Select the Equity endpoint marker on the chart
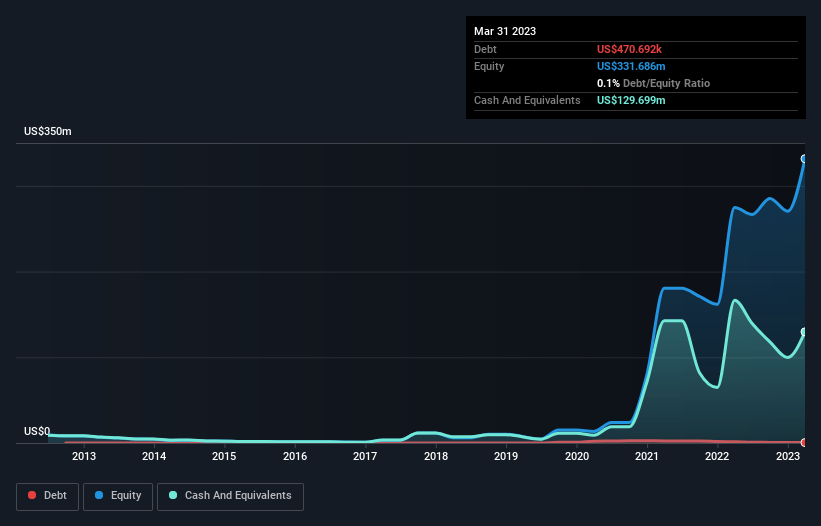The height and width of the screenshot is (526, 821). click(x=804, y=159)
